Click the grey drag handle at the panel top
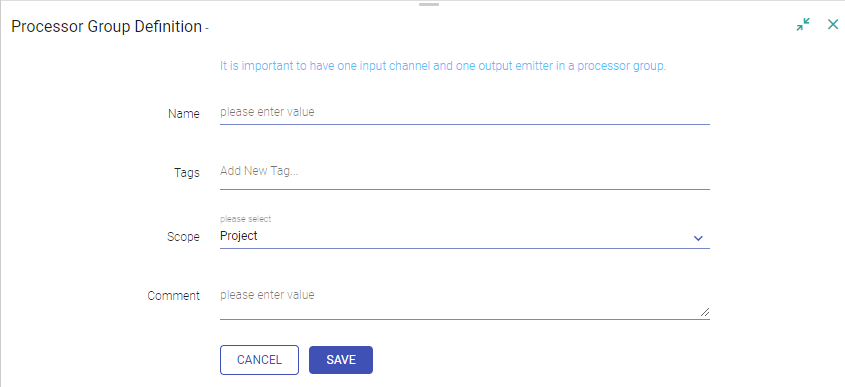 (x=429, y=4)
